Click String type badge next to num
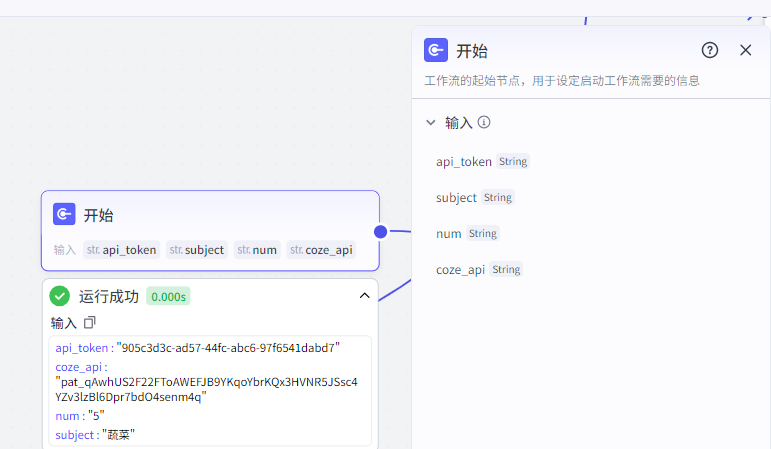This screenshot has width=771, height=449. click(482, 233)
